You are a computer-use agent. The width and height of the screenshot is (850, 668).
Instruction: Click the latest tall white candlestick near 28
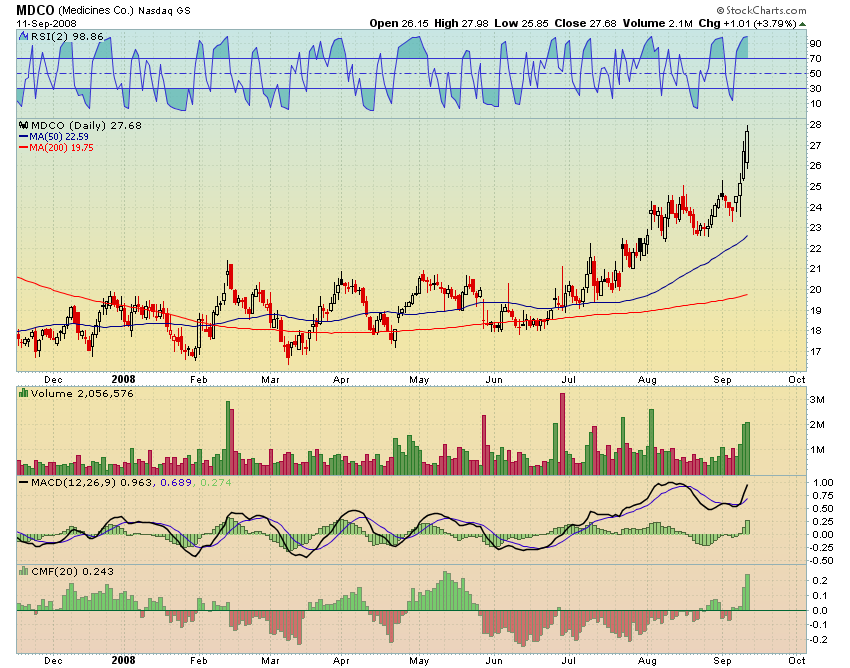pos(747,146)
